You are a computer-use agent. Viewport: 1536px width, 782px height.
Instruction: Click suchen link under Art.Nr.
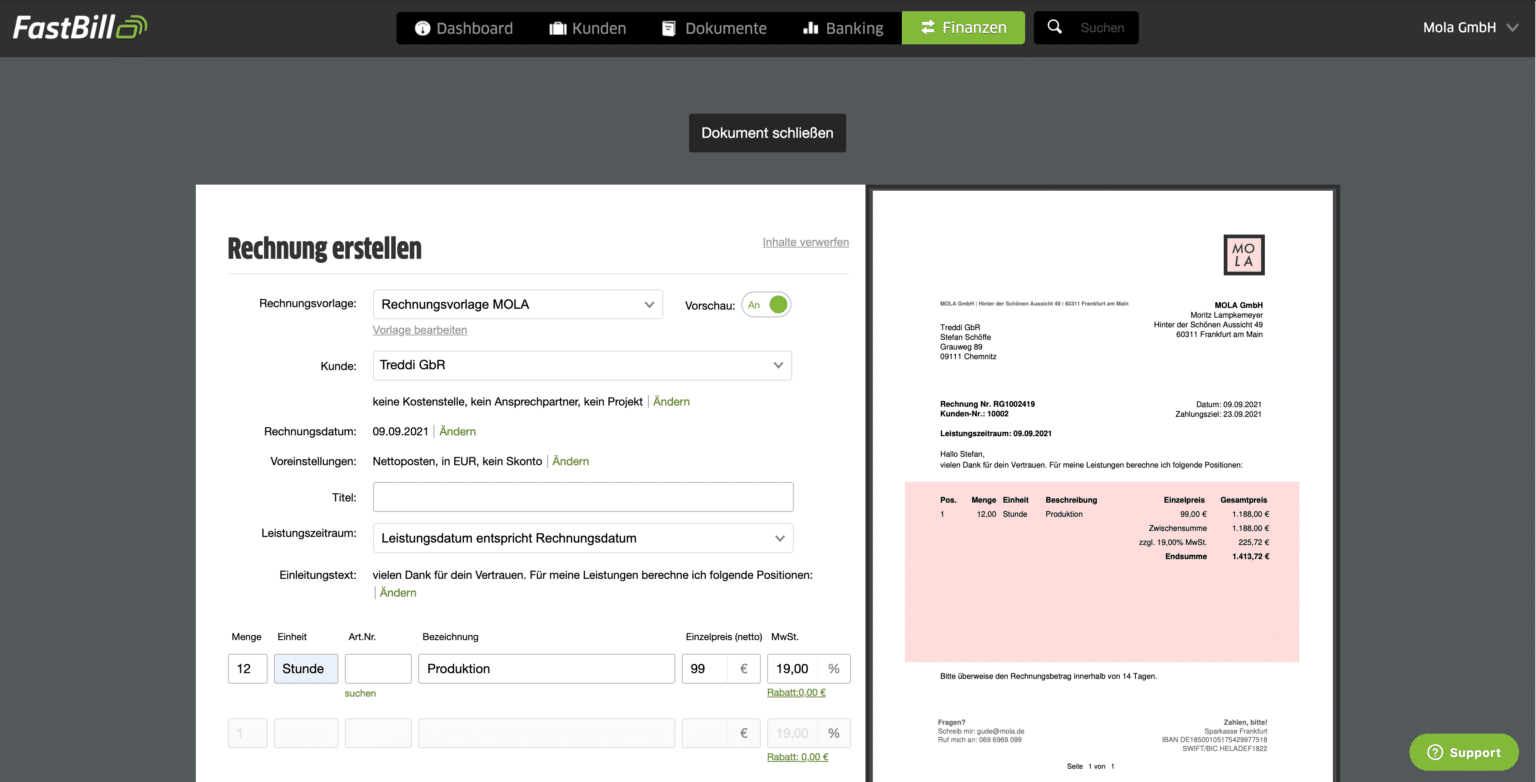[x=361, y=693]
